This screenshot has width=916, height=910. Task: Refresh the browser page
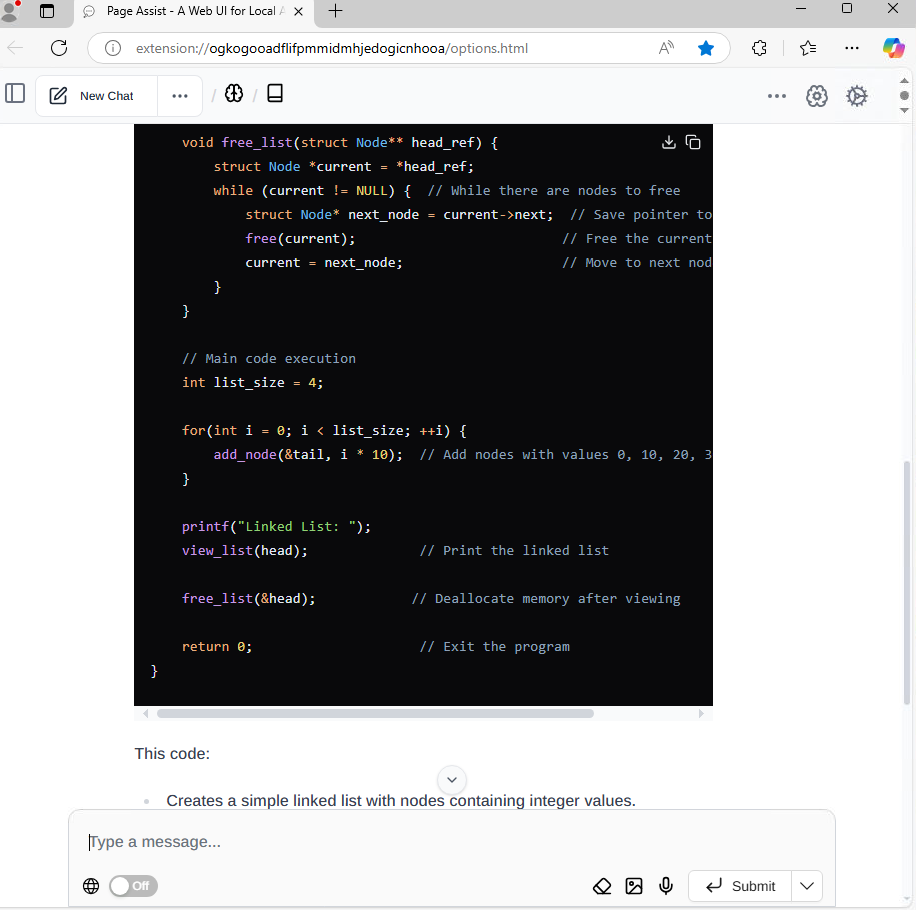click(59, 48)
